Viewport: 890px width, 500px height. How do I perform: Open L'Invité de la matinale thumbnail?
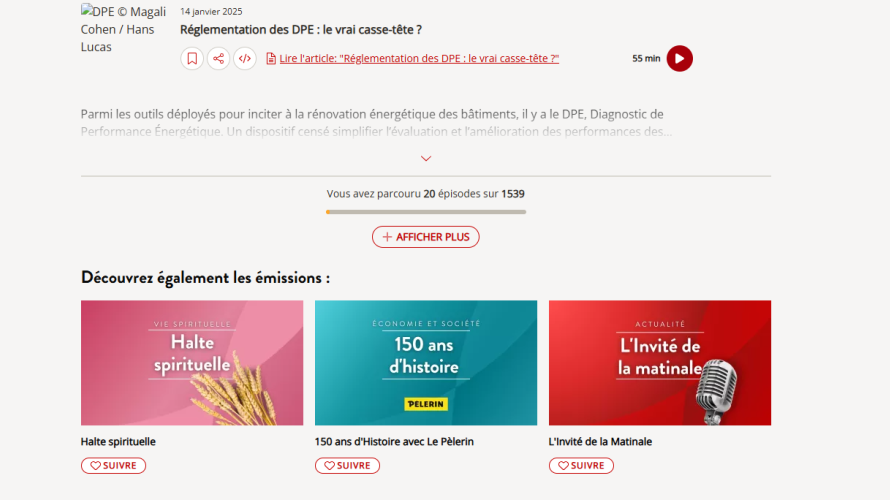660,363
